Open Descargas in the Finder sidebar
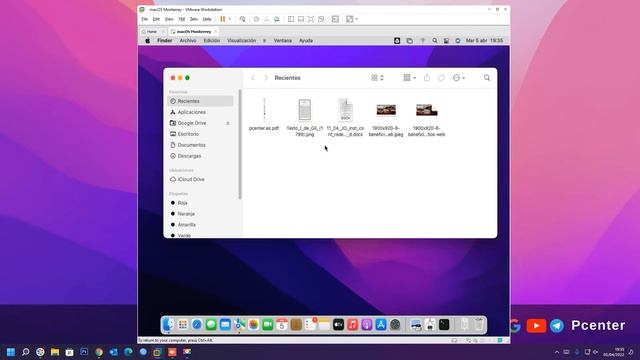Screen dimensions: 640x360 [x=200, y=156]
